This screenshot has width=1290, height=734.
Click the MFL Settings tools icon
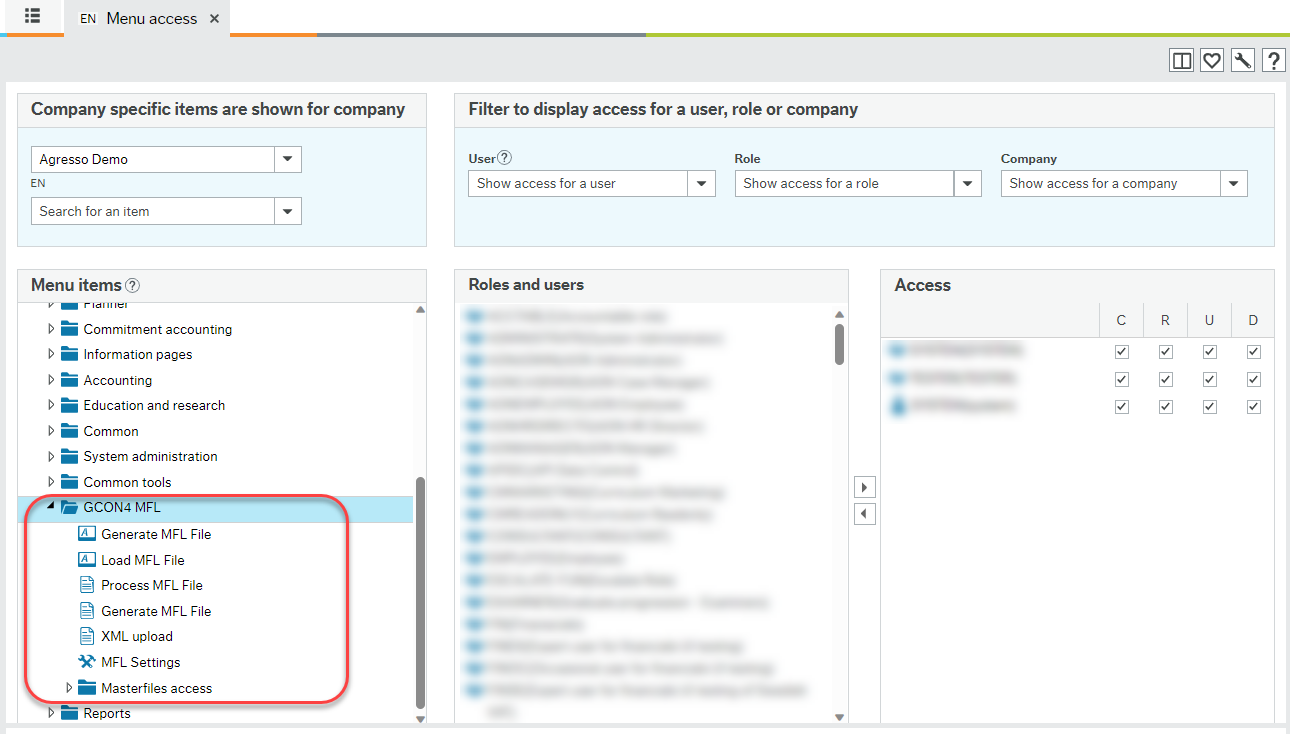pos(86,662)
